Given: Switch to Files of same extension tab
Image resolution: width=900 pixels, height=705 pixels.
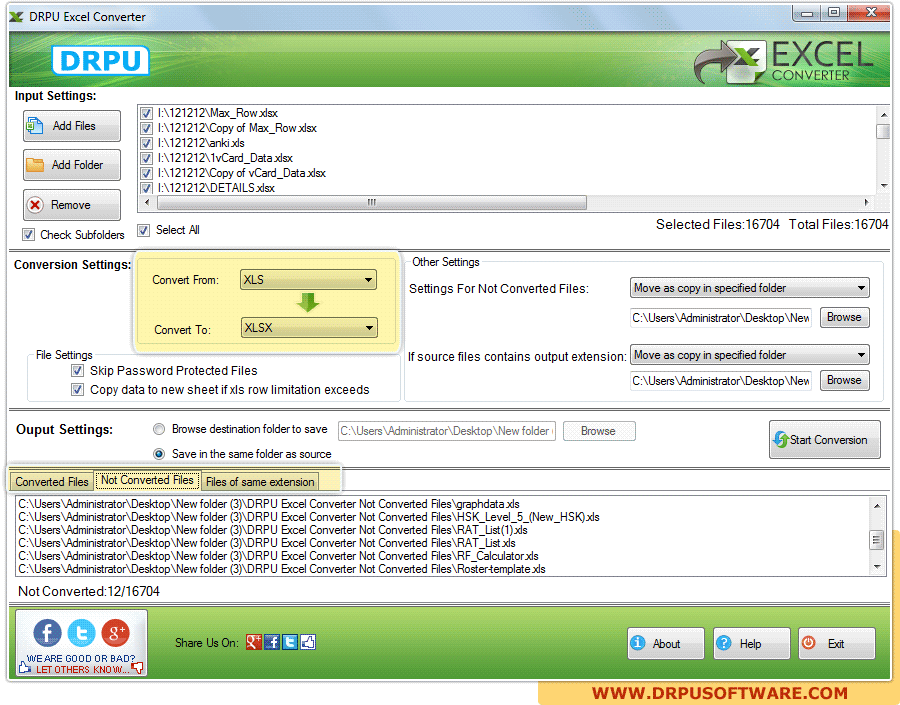Looking at the screenshot, I should click(x=260, y=482).
